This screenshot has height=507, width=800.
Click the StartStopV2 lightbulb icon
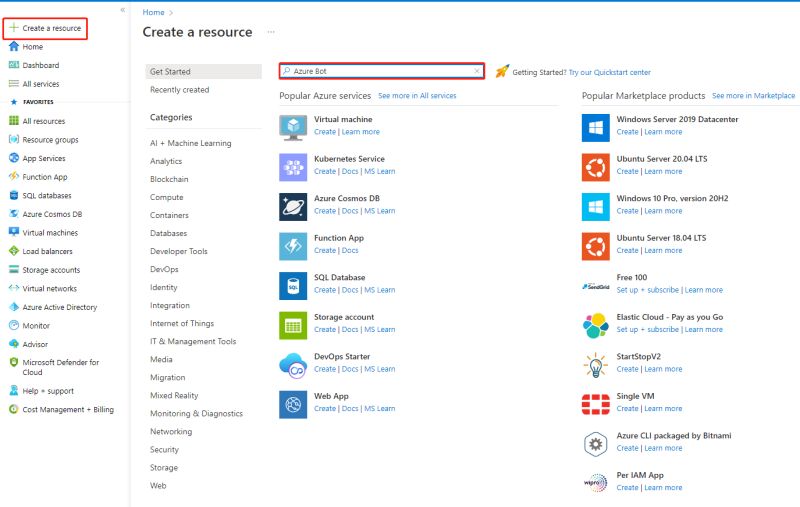(x=595, y=365)
